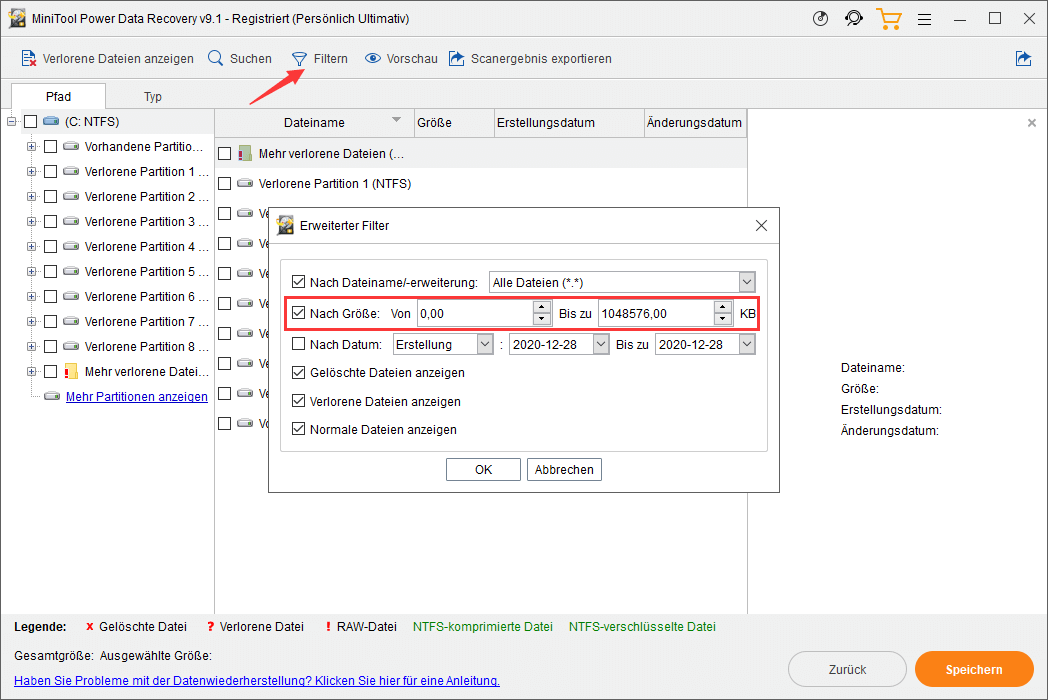
Task: Click the Mehr verlorene Dateien list icon
Action: click(x=245, y=154)
